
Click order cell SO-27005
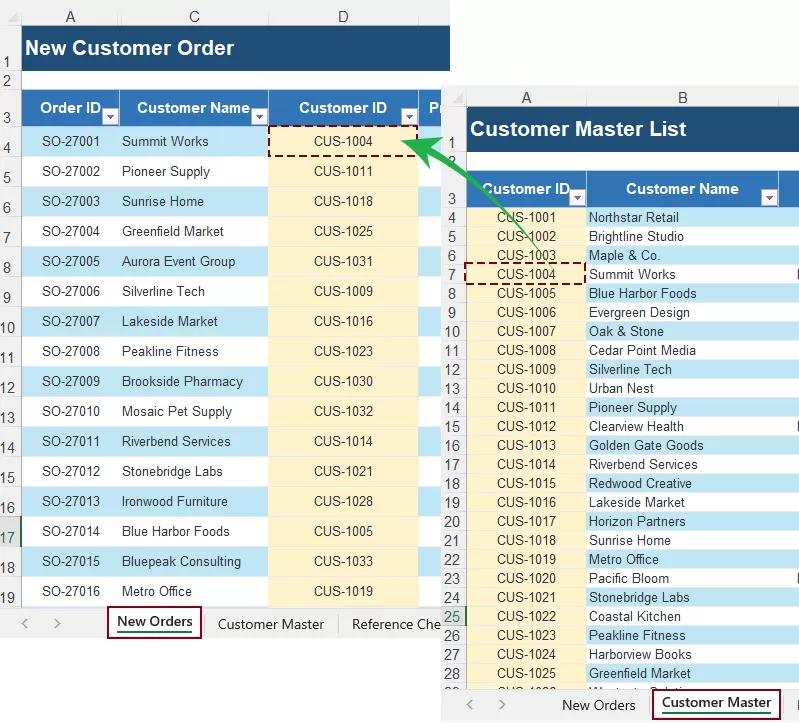pos(71,261)
